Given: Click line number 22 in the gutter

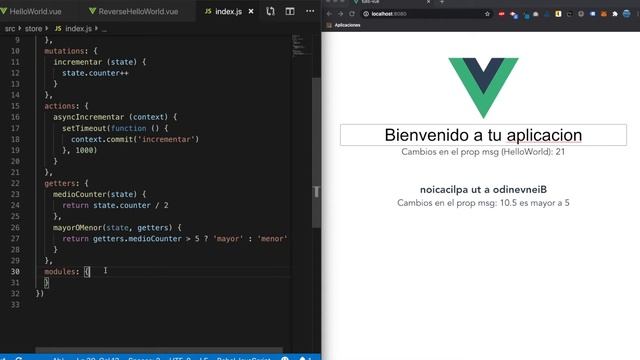Looking at the screenshot, I should (15, 183).
